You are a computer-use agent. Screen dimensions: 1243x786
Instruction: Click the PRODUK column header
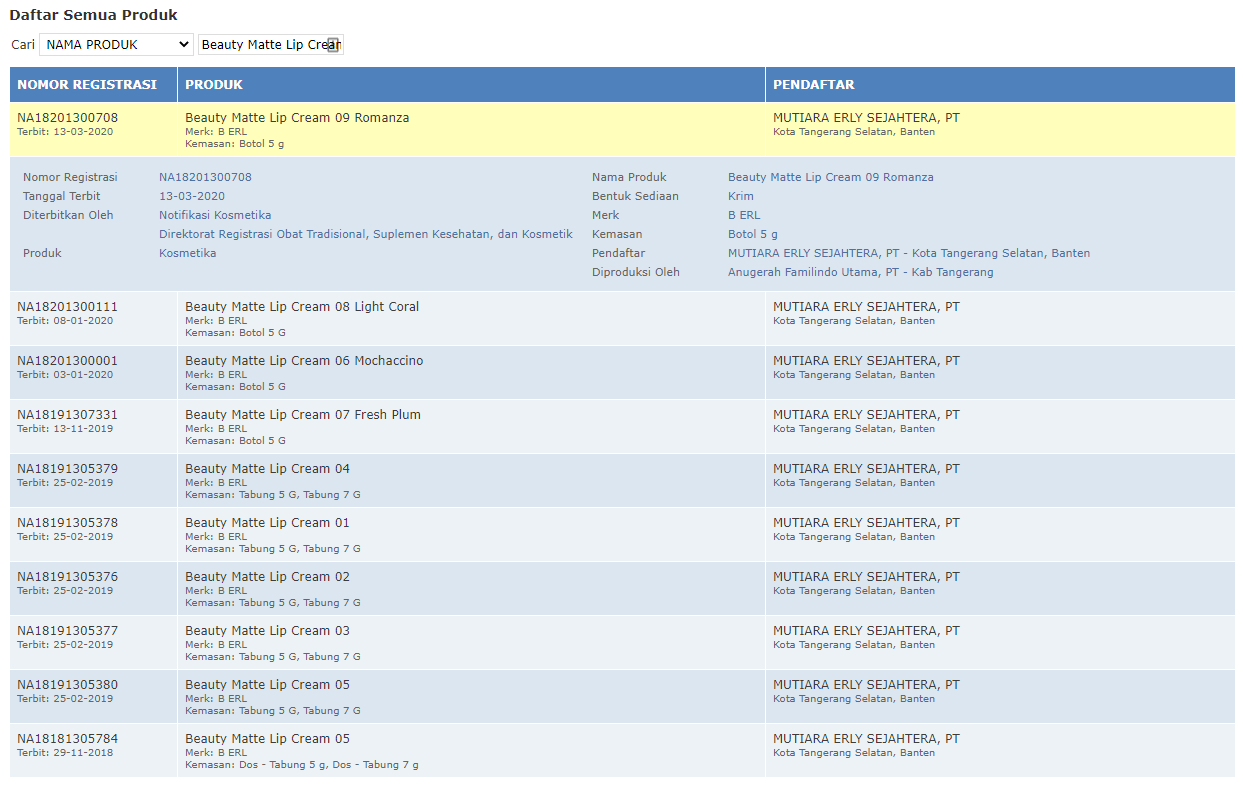click(214, 85)
